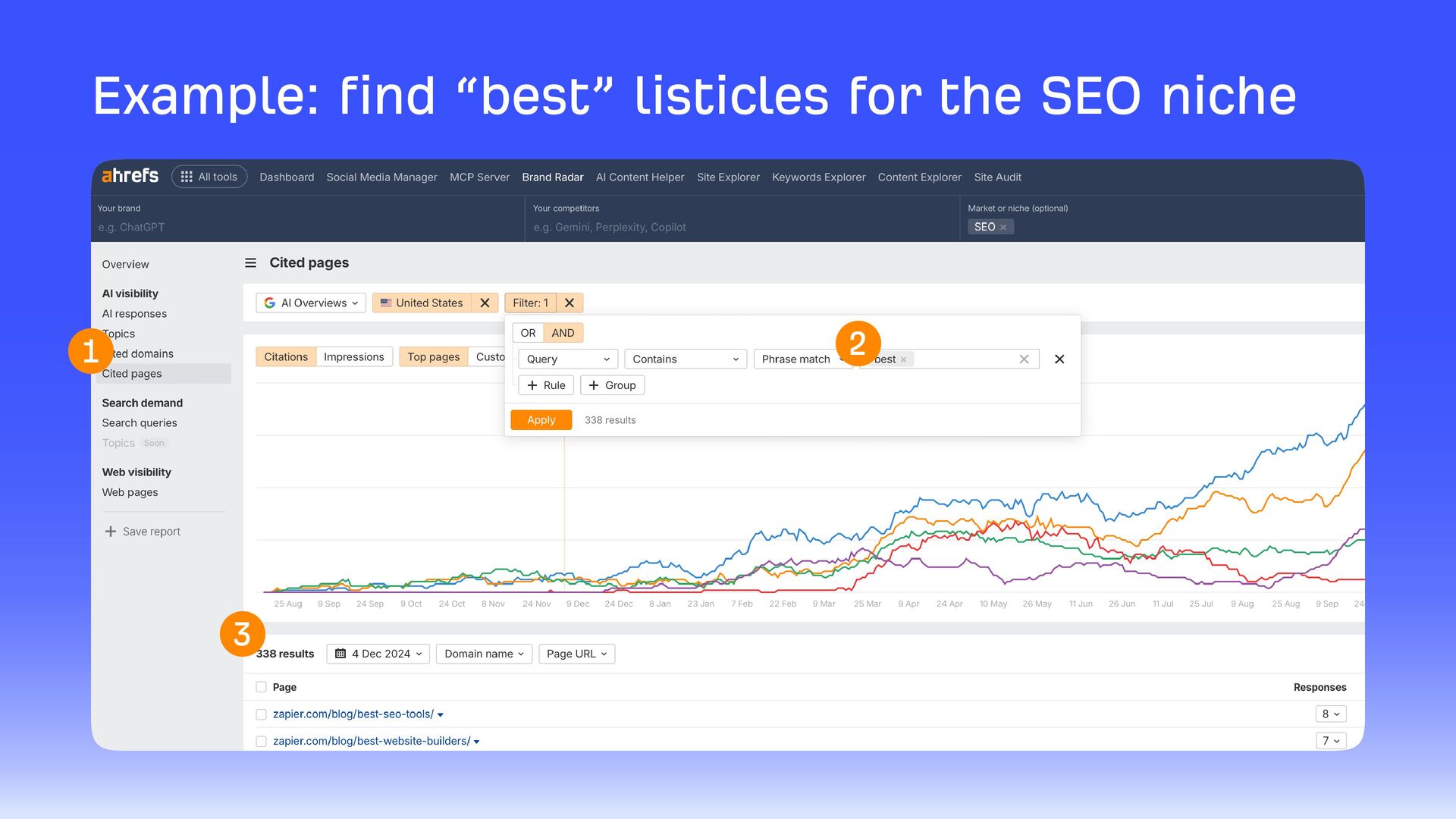Click plus Save report in sidebar
1456x819 pixels.
point(143,532)
